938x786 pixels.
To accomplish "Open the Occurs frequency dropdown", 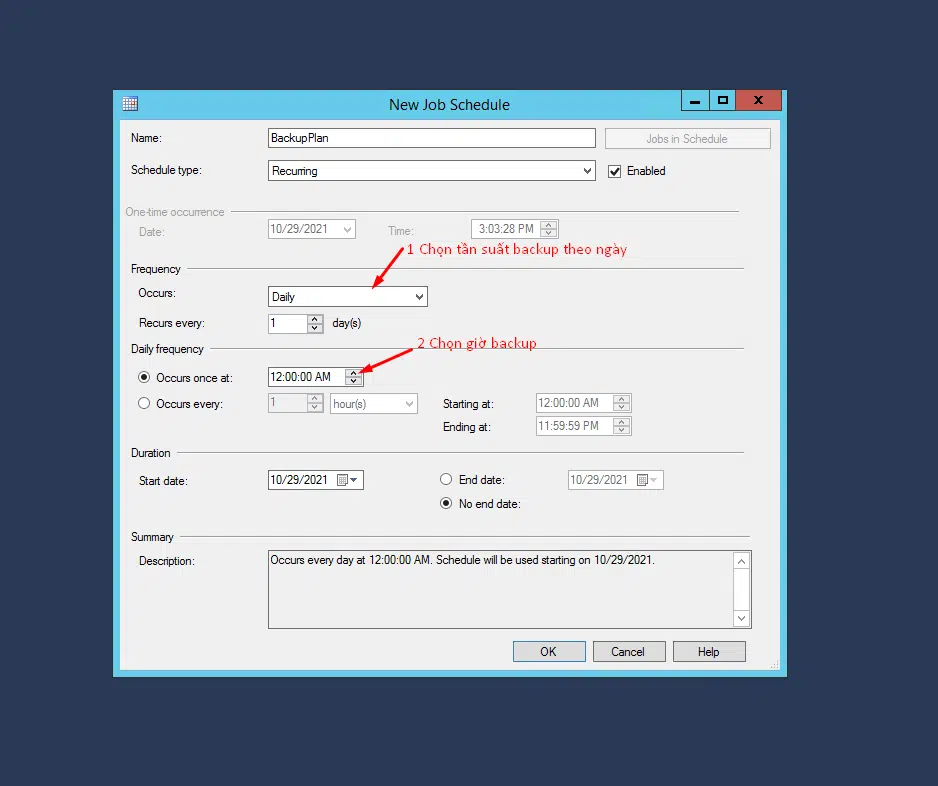I will coord(419,297).
